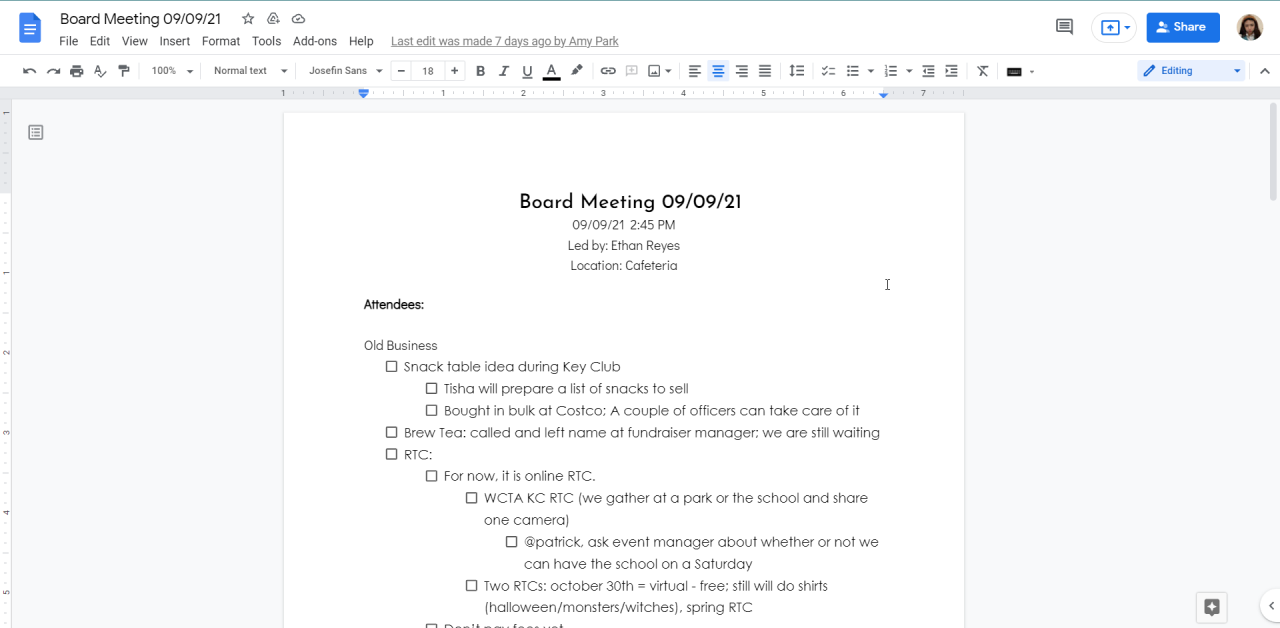Open Google account avatar
The width and height of the screenshot is (1280, 628).
point(1250,27)
